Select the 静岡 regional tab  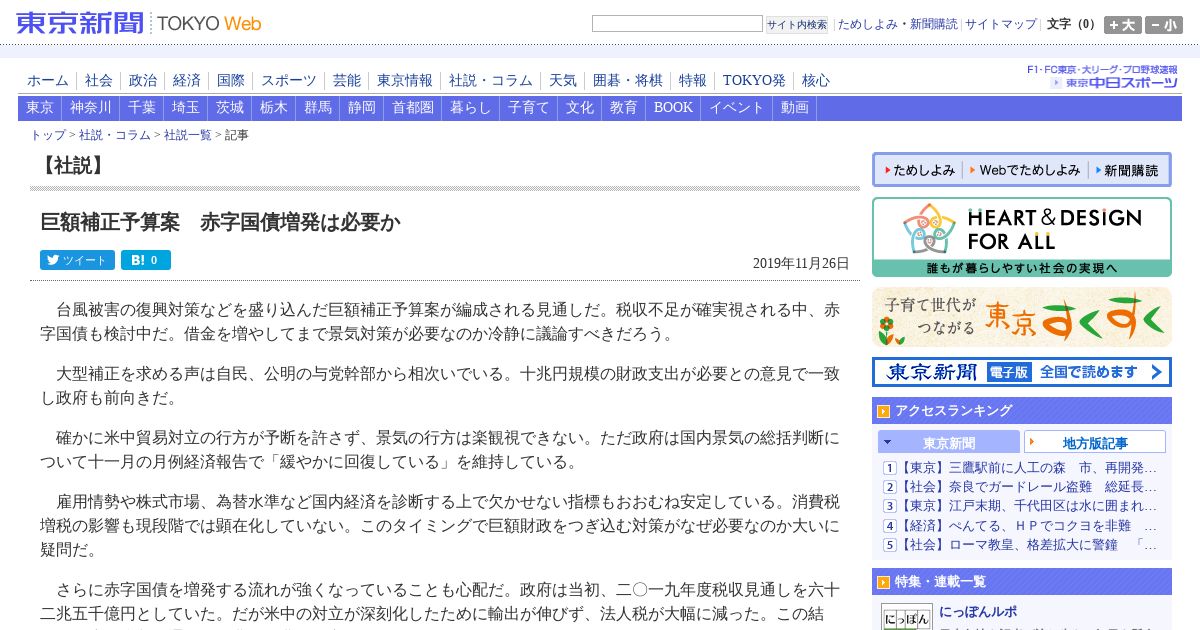tap(362, 108)
